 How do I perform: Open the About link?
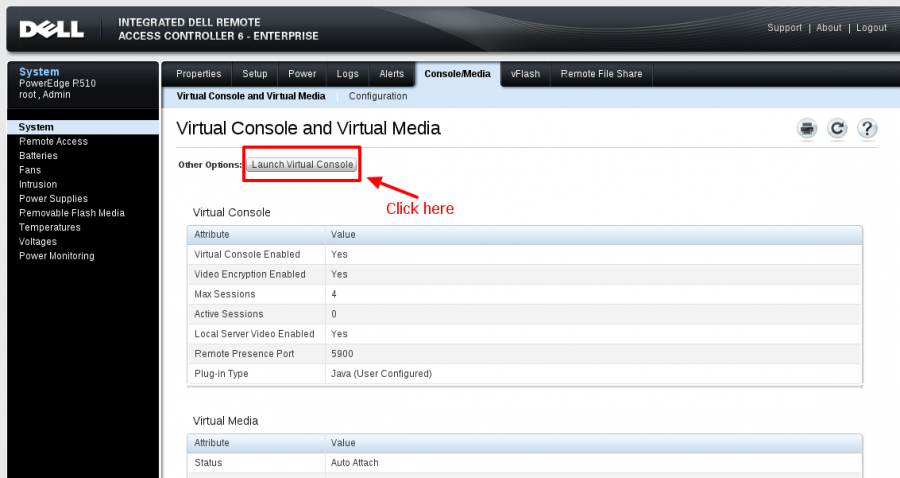click(829, 28)
